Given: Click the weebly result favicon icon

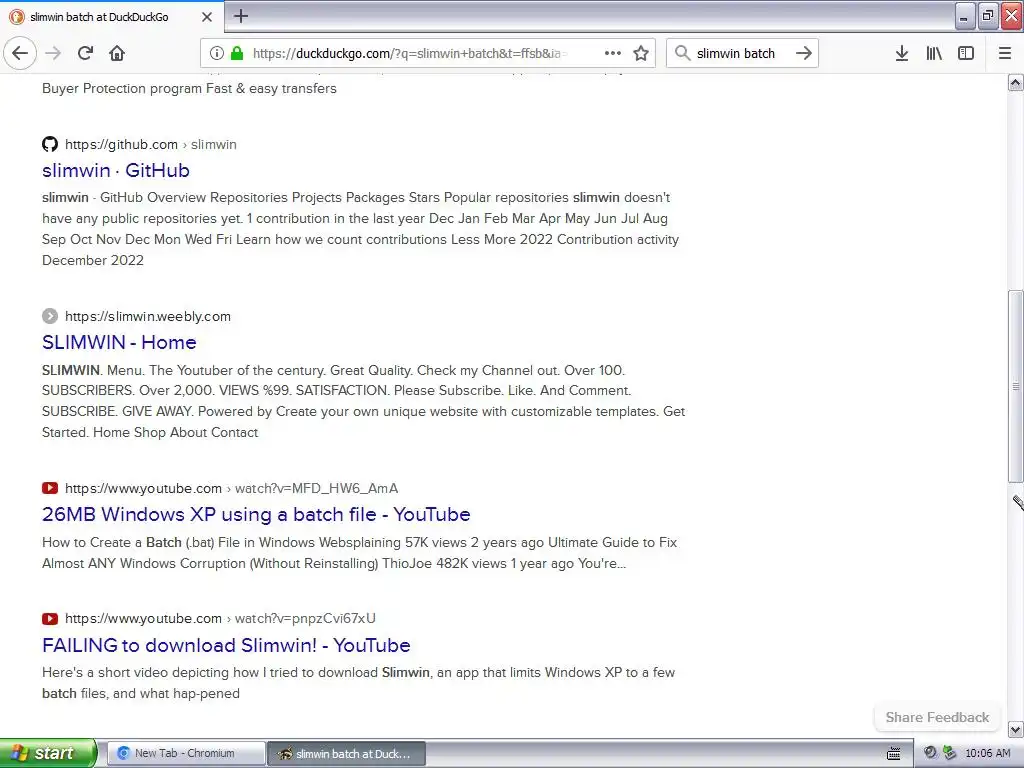Looking at the screenshot, I should coord(50,316).
